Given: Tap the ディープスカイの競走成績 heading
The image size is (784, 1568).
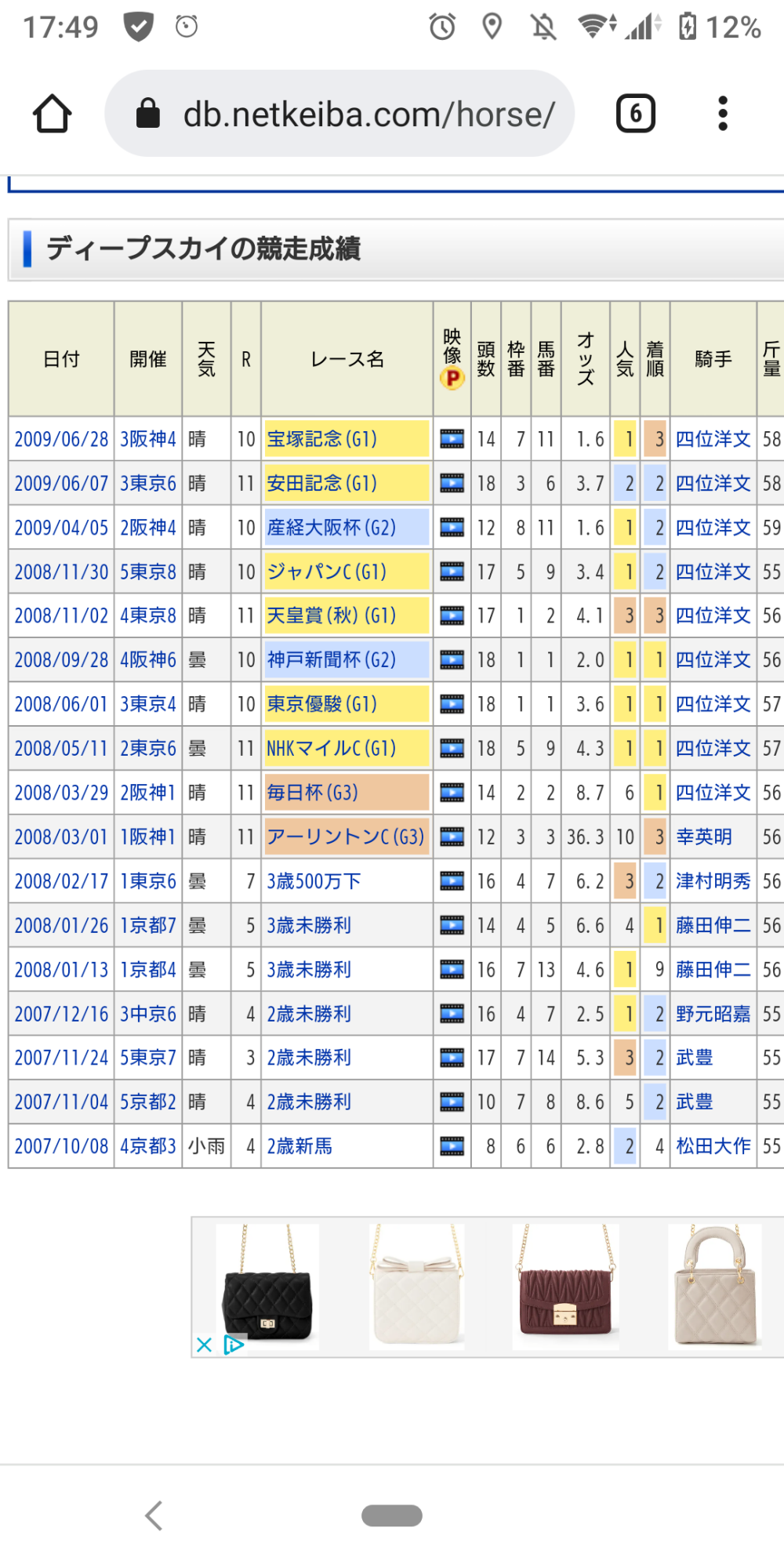Looking at the screenshot, I should pyautogui.click(x=204, y=249).
